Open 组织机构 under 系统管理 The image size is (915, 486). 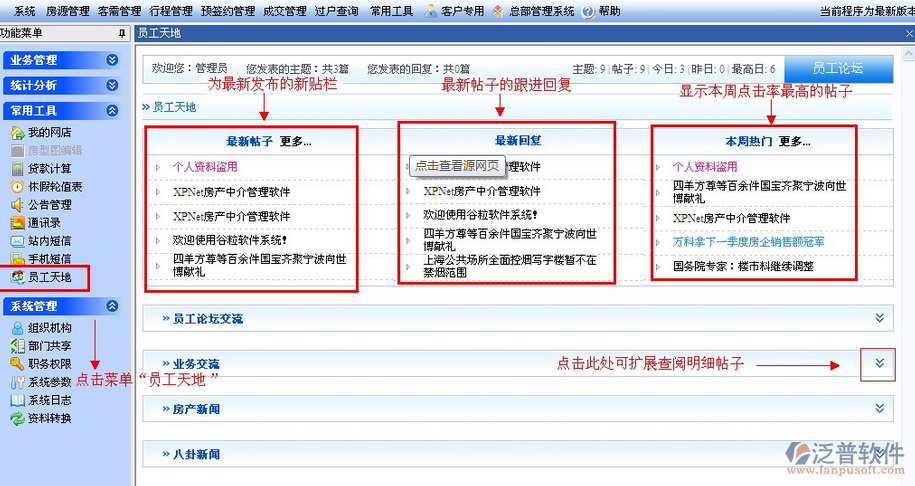coord(49,328)
